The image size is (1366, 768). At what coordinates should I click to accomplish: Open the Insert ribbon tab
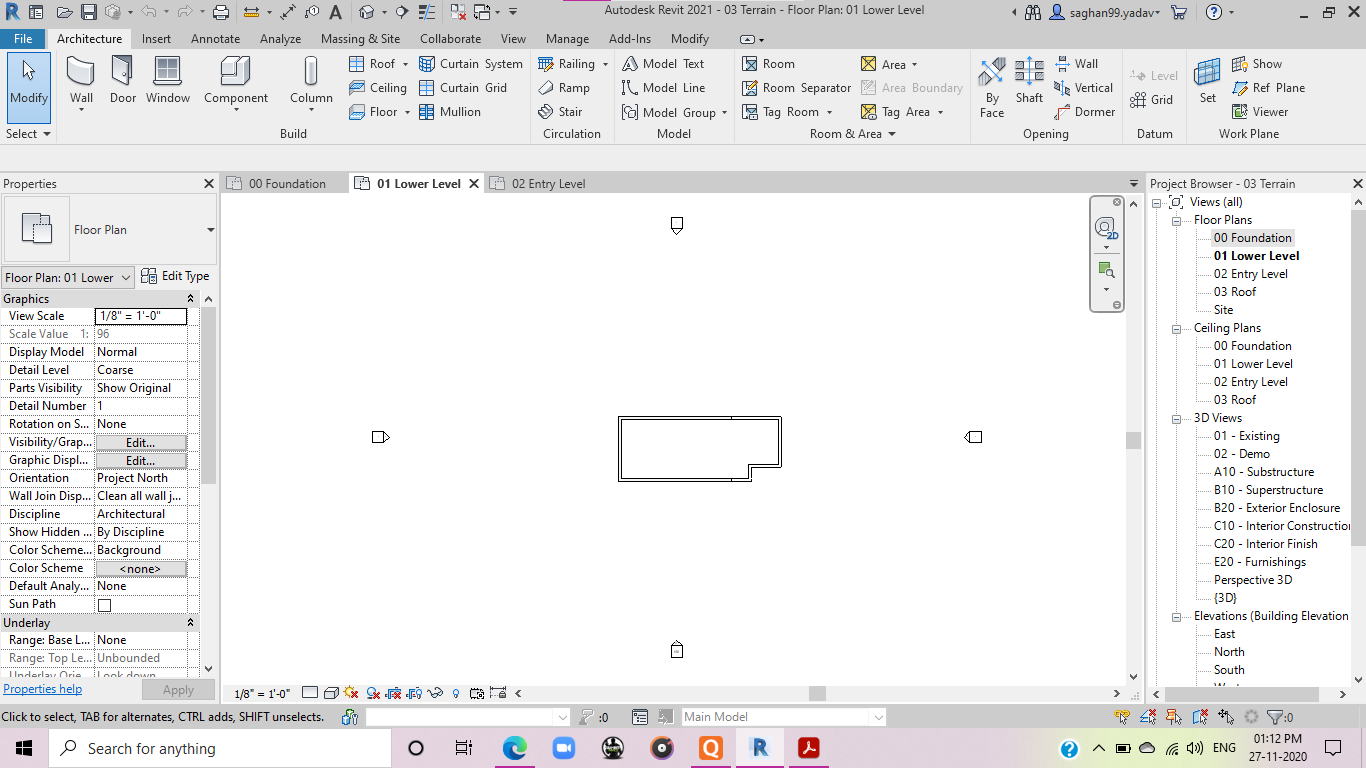pos(156,39)
